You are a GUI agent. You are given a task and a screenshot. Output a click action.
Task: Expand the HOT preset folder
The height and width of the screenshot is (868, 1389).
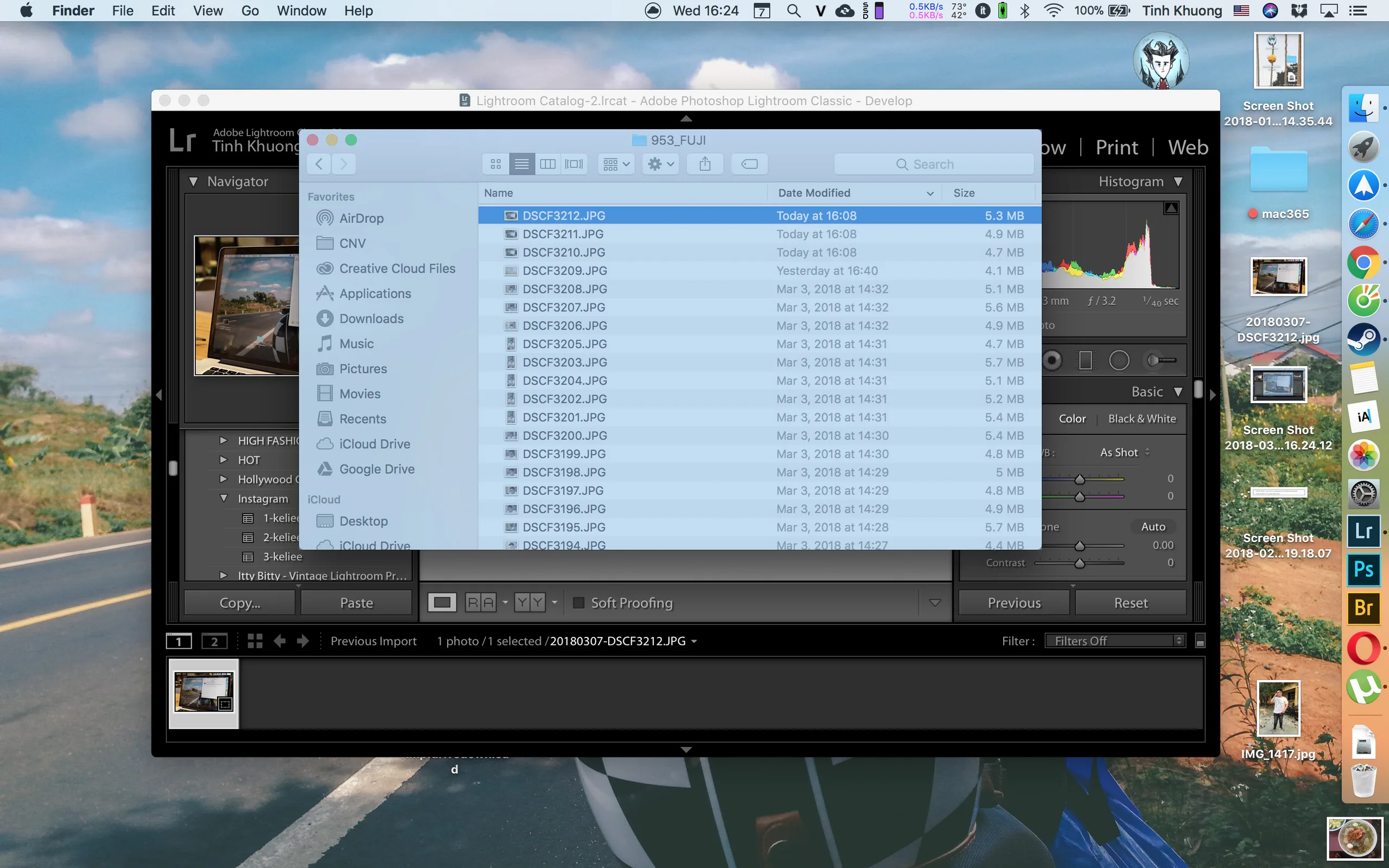point(224,460)
